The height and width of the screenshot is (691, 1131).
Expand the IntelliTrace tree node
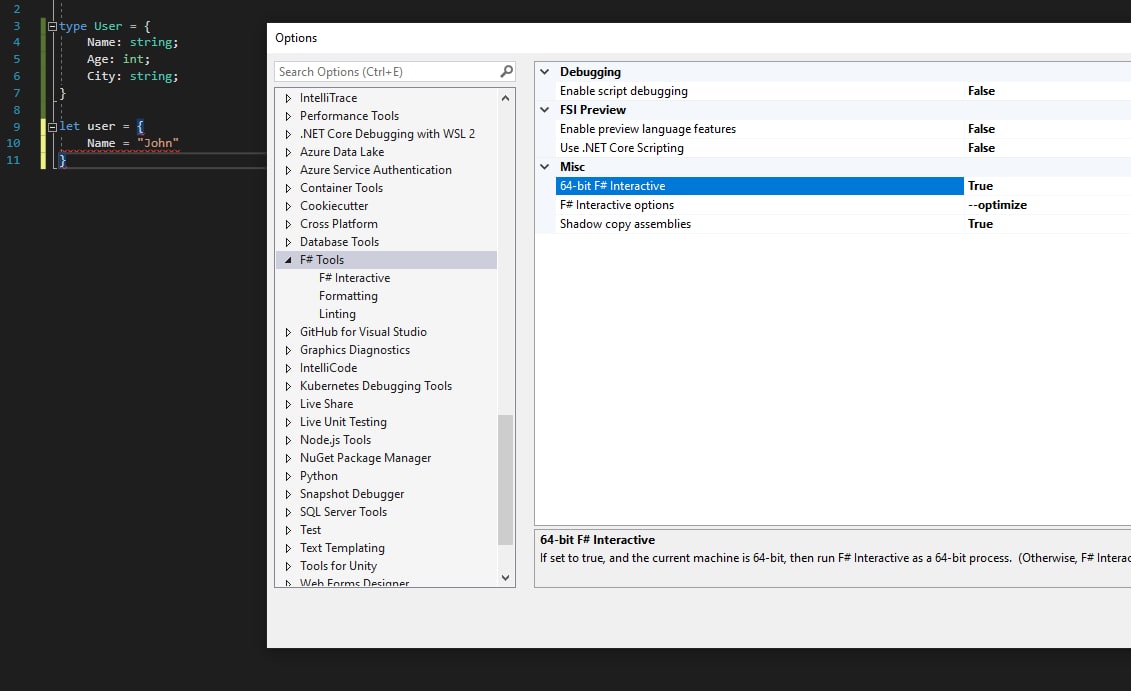click(289, 98)
